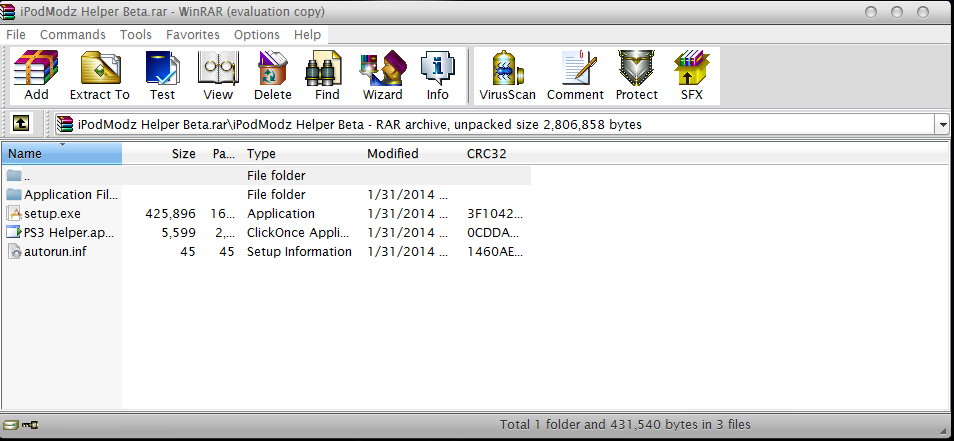Click the WinRAR title bar icon
Image resolution: width=954 pixels, height=441 pixels.
tap(8, 12)
